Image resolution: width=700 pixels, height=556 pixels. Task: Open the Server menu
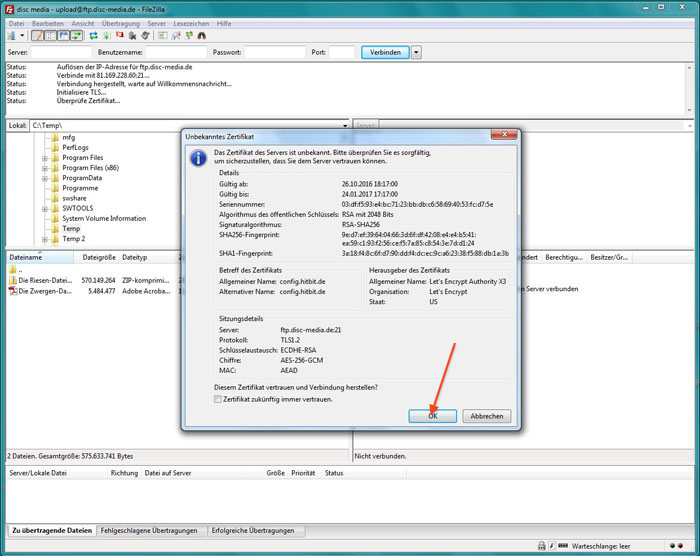point(156,24)
